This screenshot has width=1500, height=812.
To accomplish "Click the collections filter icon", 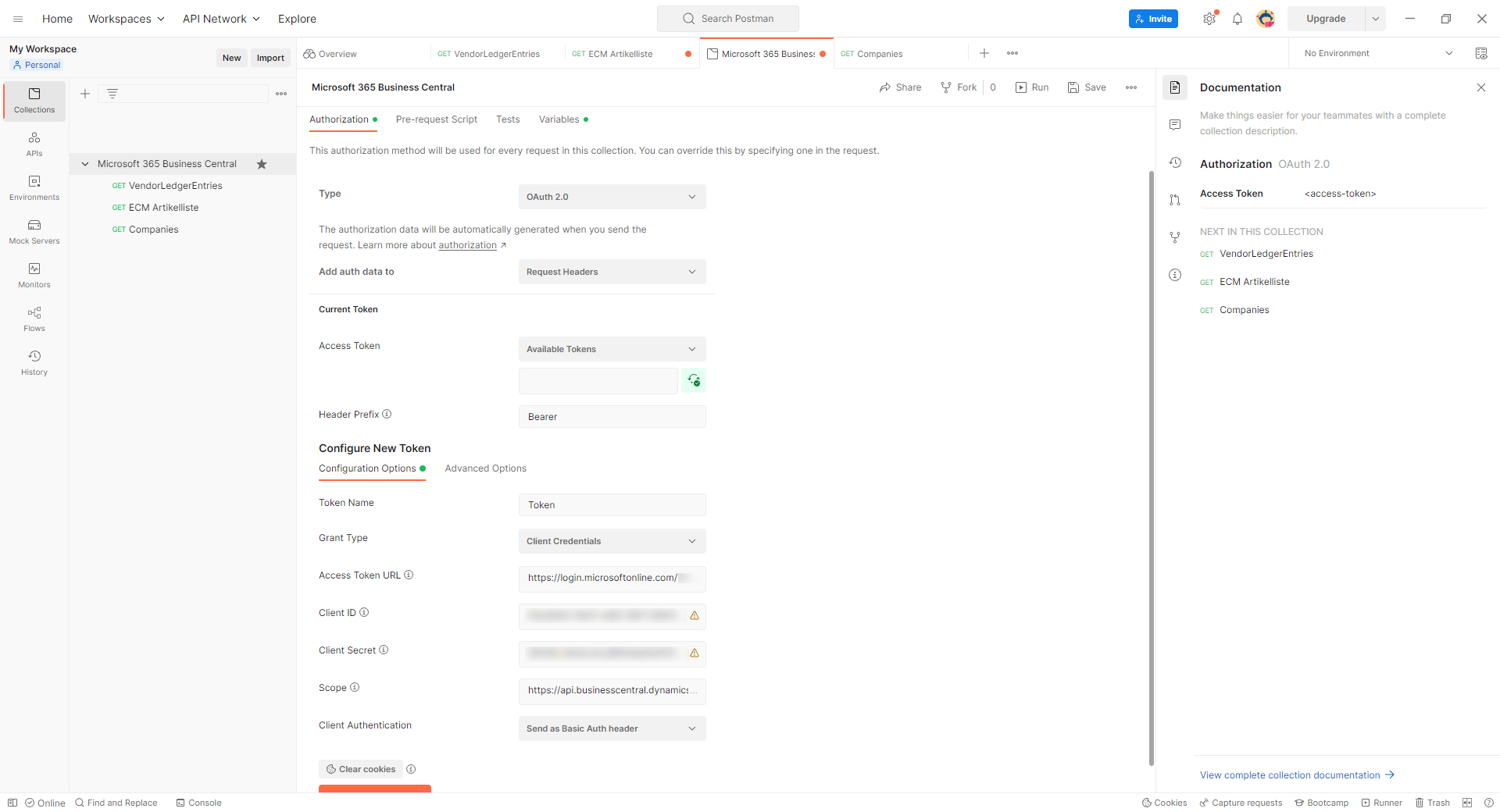I will [112, 94].
